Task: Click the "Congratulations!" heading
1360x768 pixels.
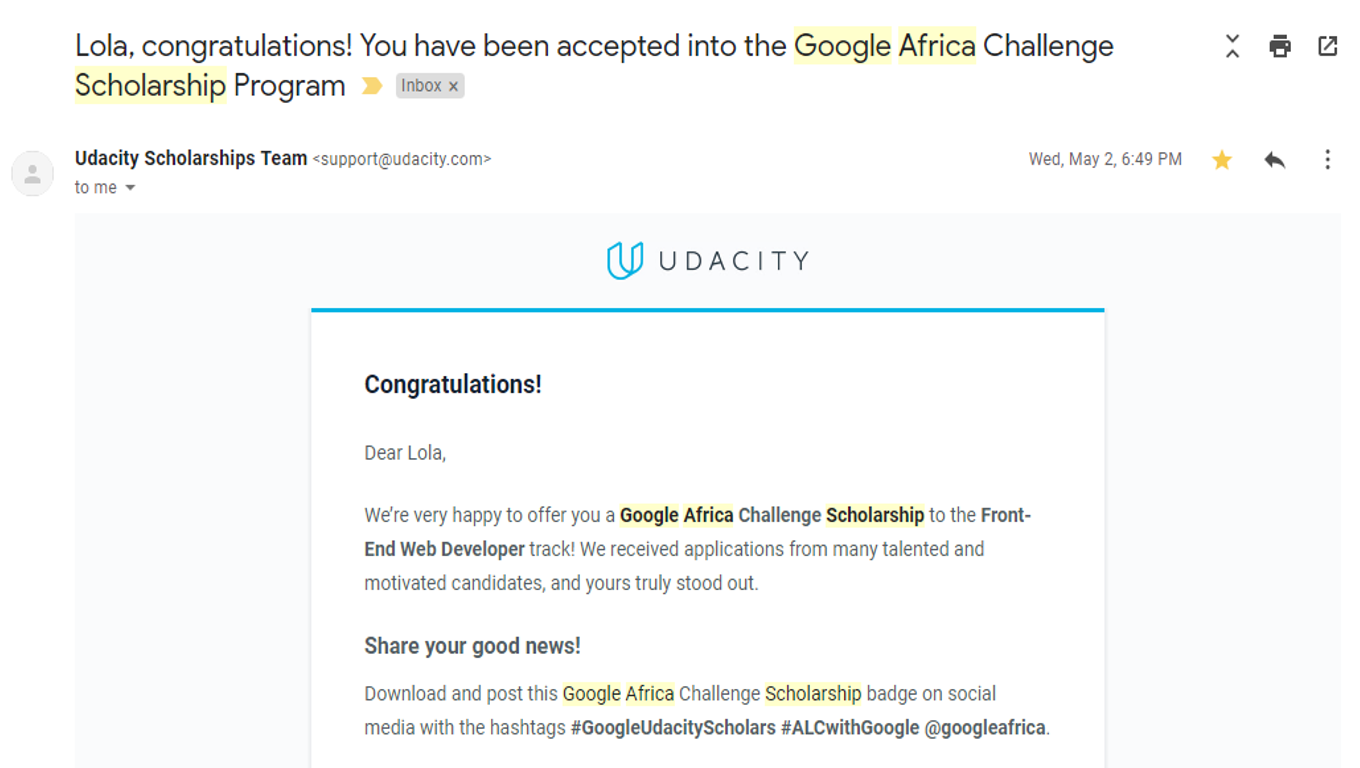Action: click(453, 385)
